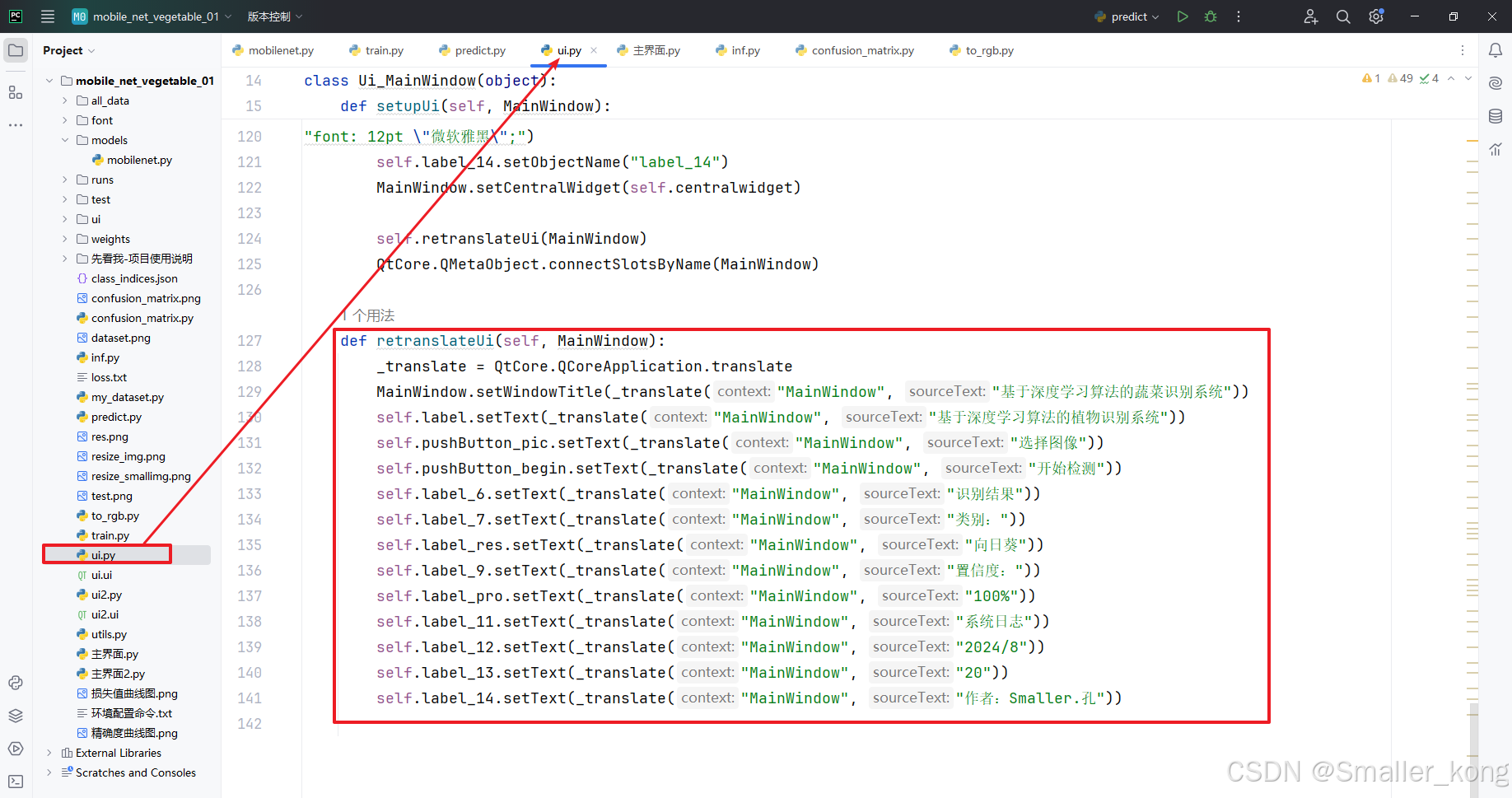This screenshot has width=1512, height=798.
Task: Switch to the inf.py tab
Action: click(738, 50)
